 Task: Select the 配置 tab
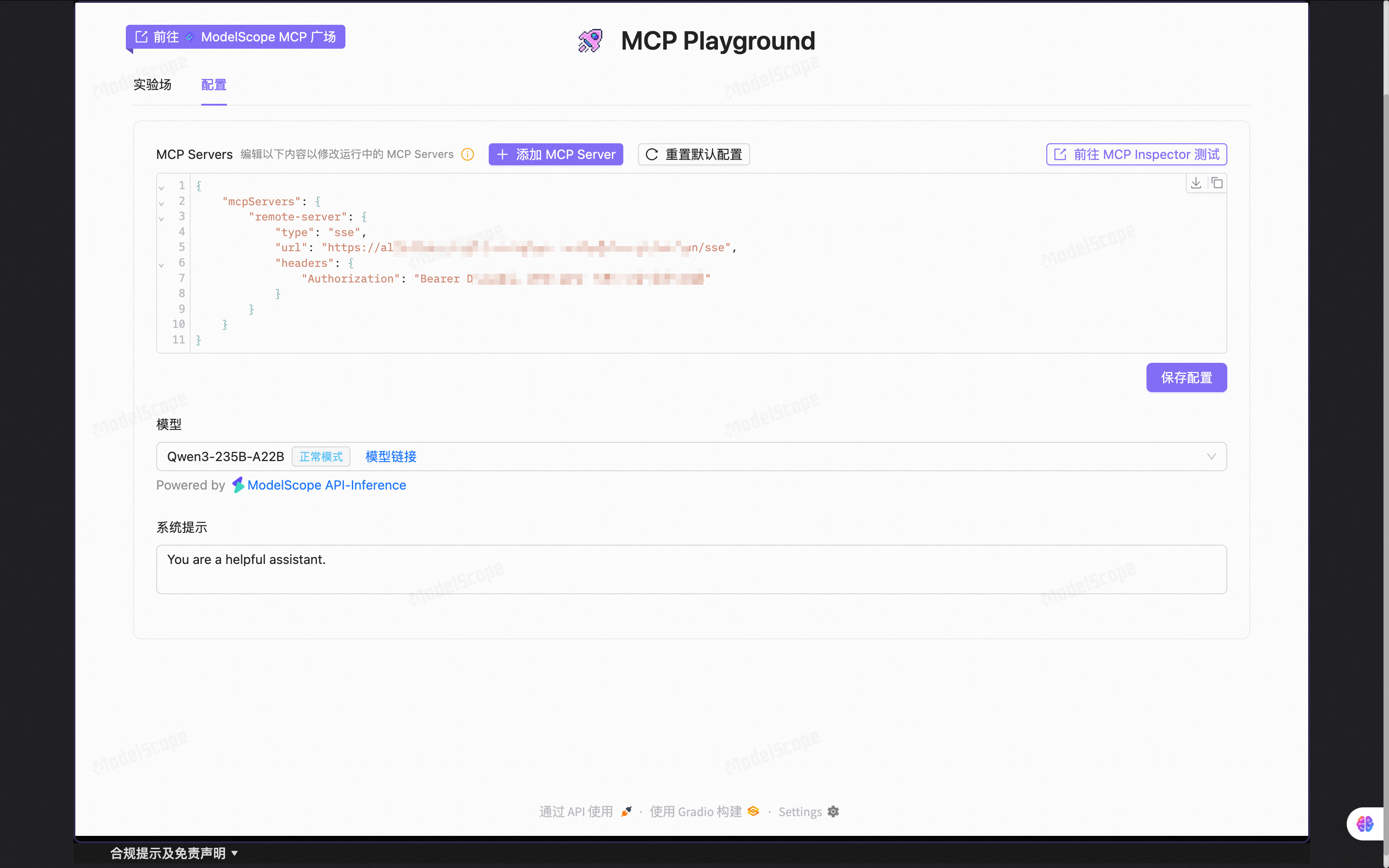tap(214, 85)
